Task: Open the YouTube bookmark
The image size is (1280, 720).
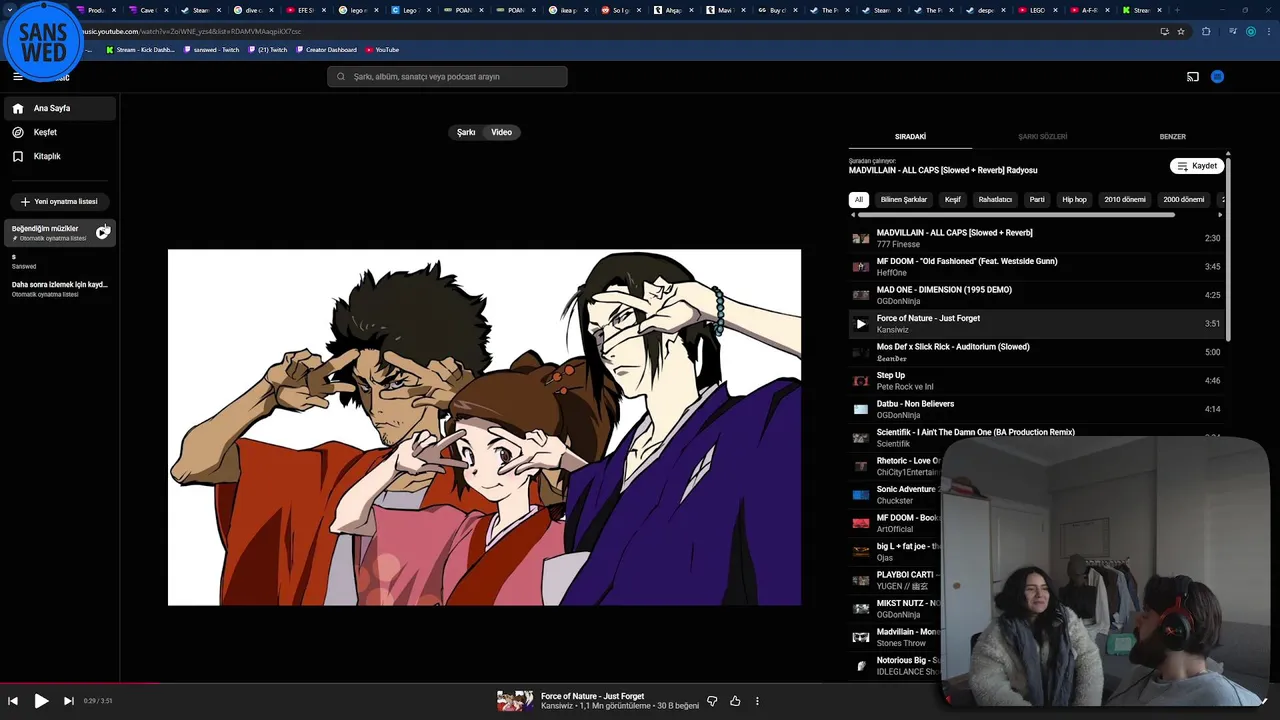Action: (x=382, y=49)
